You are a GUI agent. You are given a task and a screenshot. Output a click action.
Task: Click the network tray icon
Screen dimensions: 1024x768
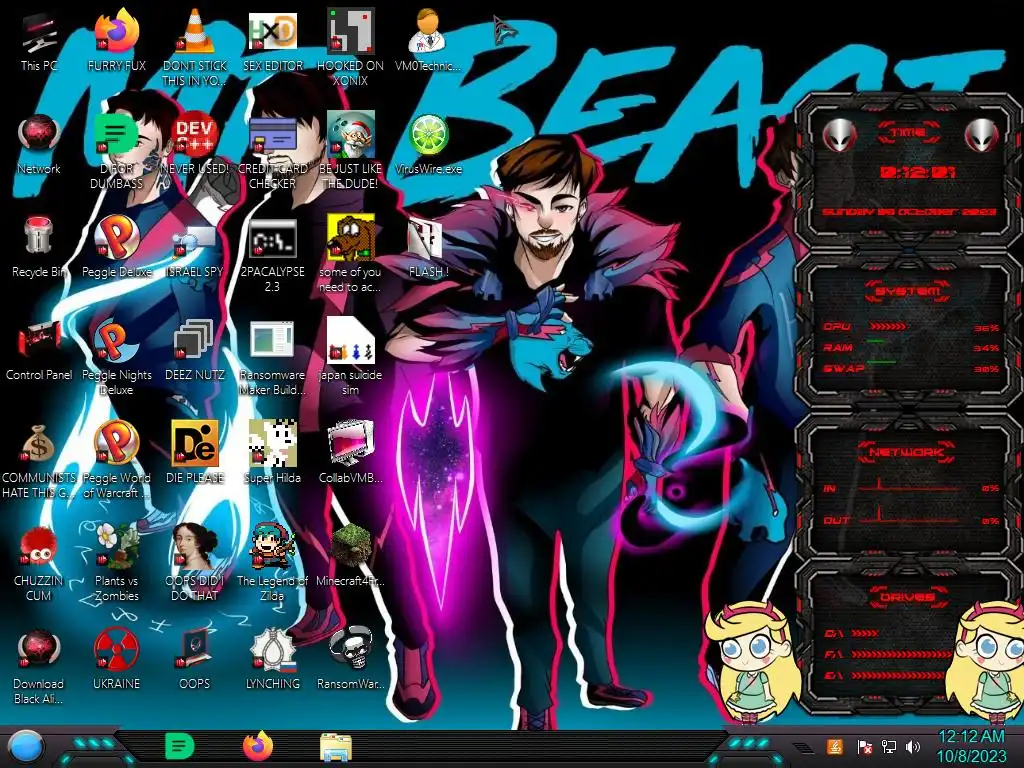pyautogui.click(x=888, y=747)
